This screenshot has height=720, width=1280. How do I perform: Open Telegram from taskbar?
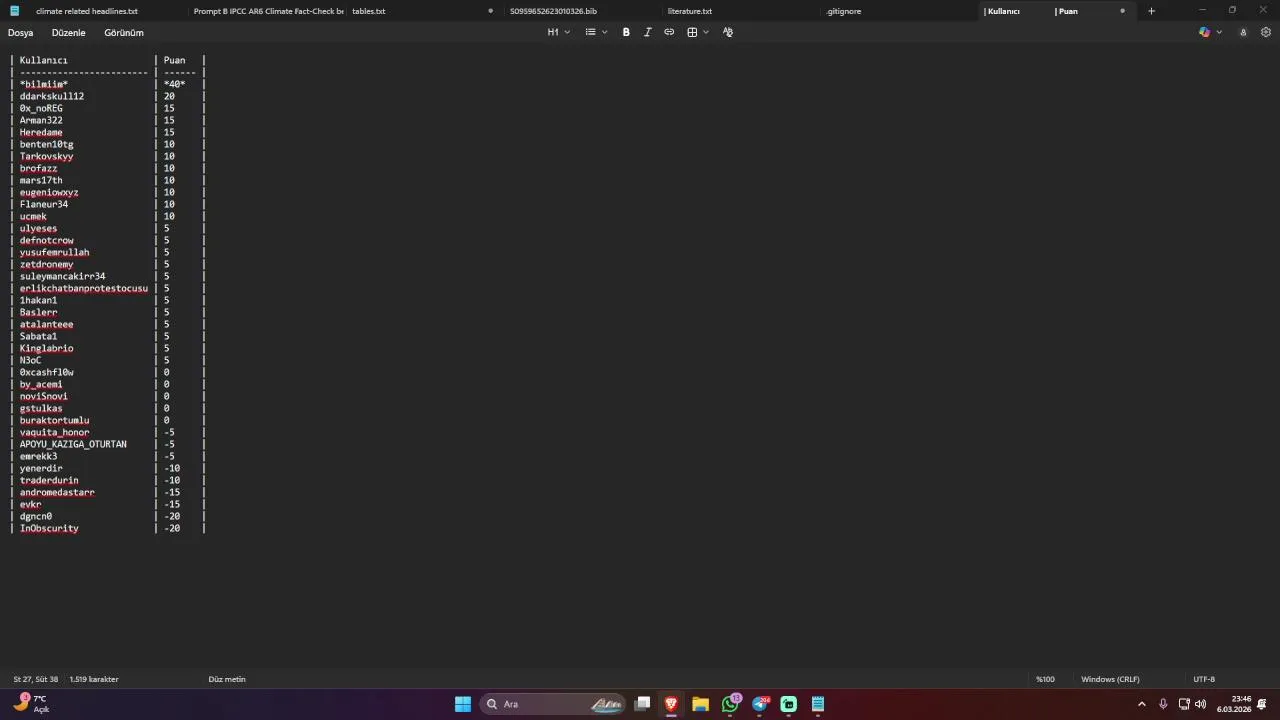[760, 704]
